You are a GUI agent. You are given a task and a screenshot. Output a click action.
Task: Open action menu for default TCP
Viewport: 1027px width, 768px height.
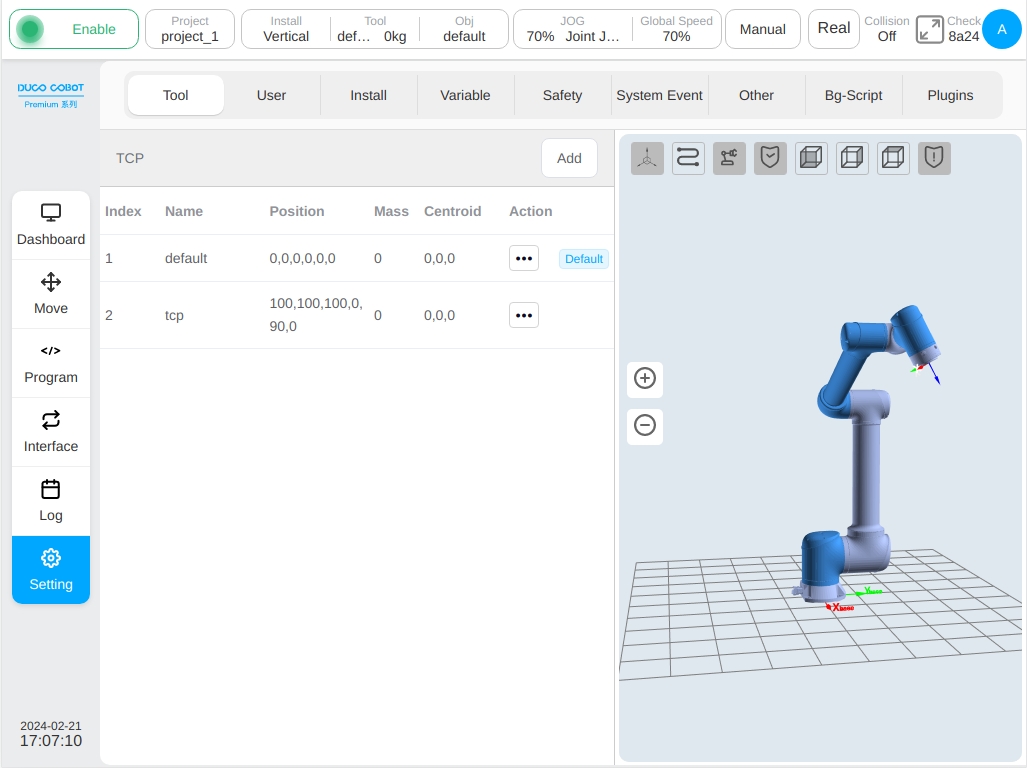[x=524, y=259]
